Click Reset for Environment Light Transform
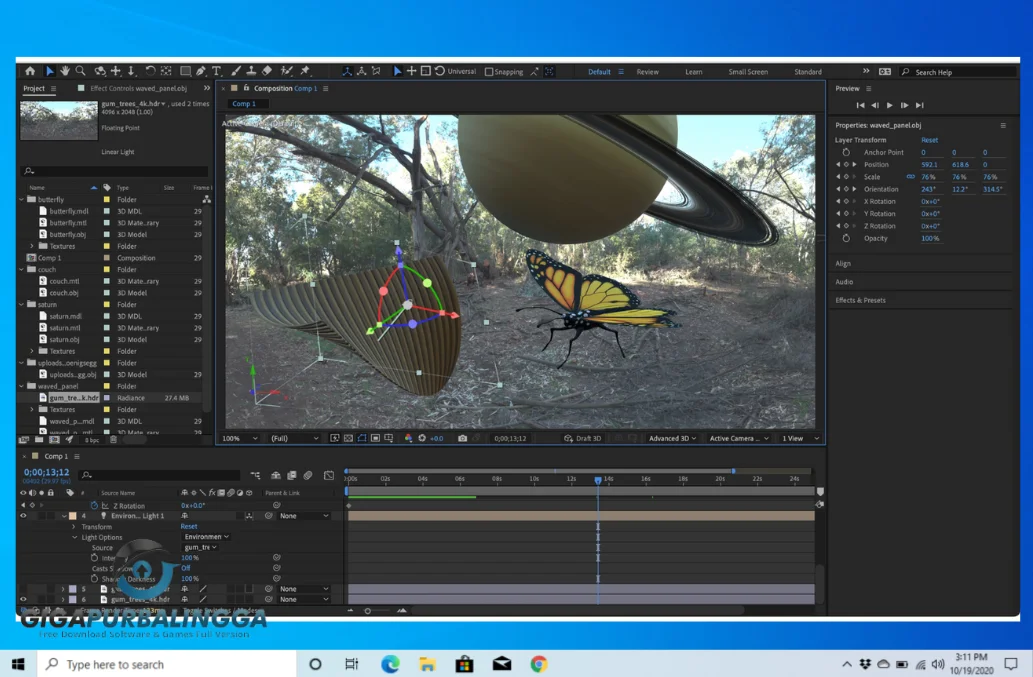The image size is (1033, 677). point(189,526)
